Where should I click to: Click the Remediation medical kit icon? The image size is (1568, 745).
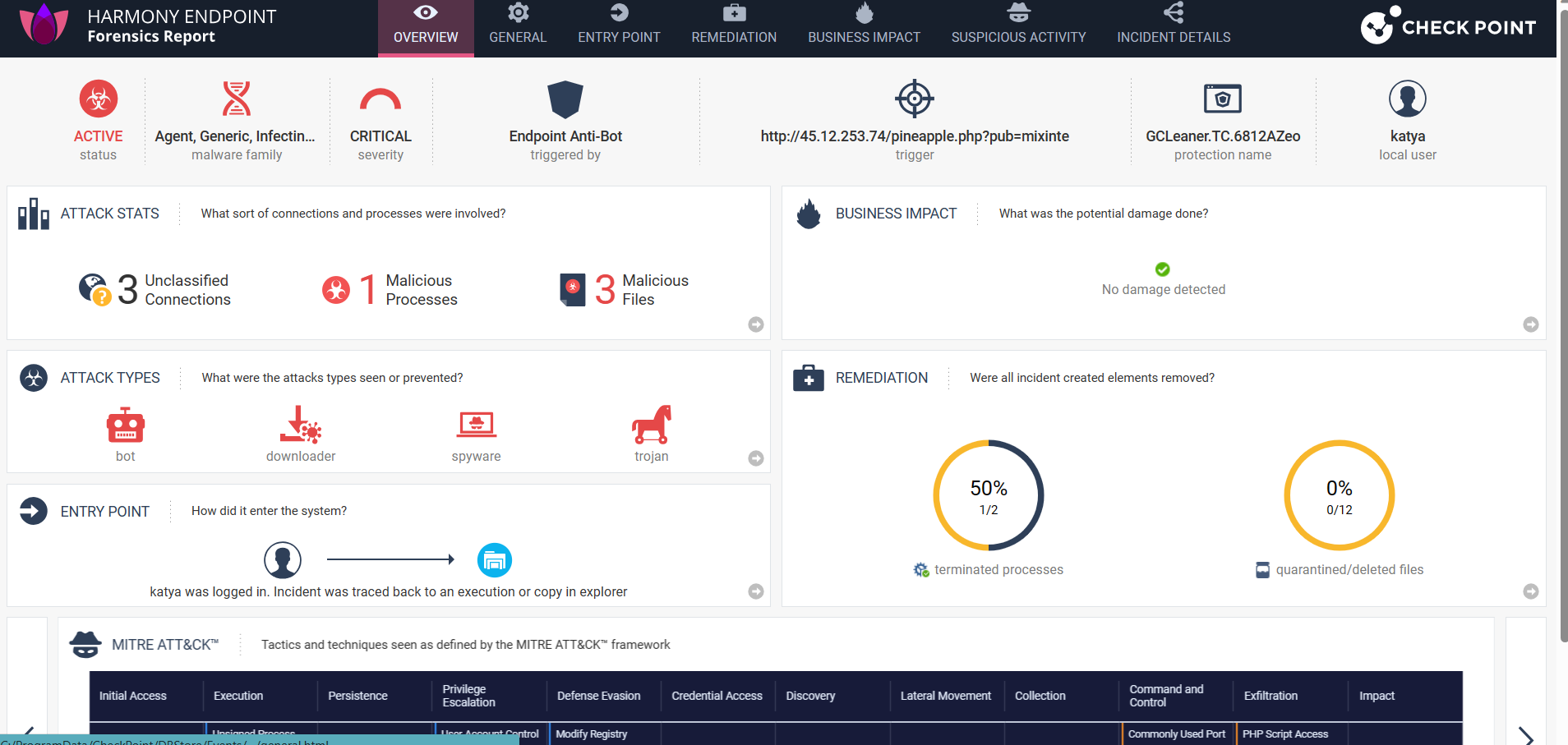tap(809, 378)
